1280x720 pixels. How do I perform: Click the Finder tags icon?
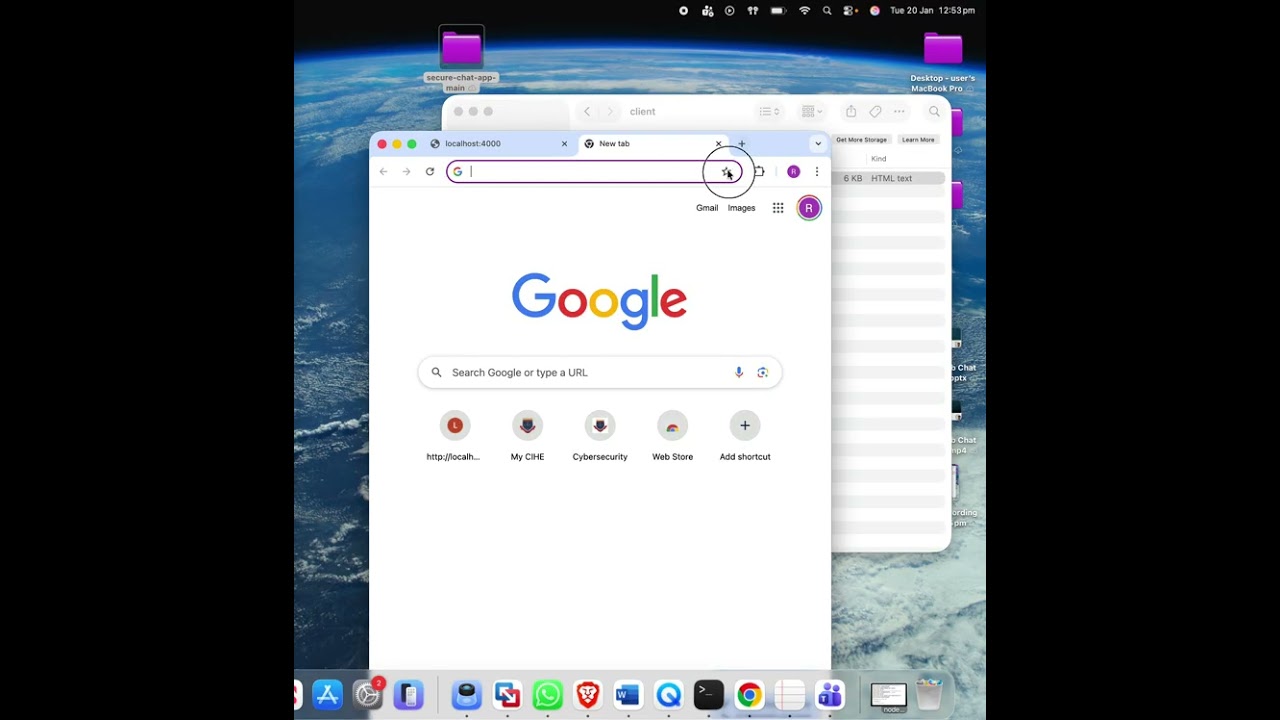point(875,112)
